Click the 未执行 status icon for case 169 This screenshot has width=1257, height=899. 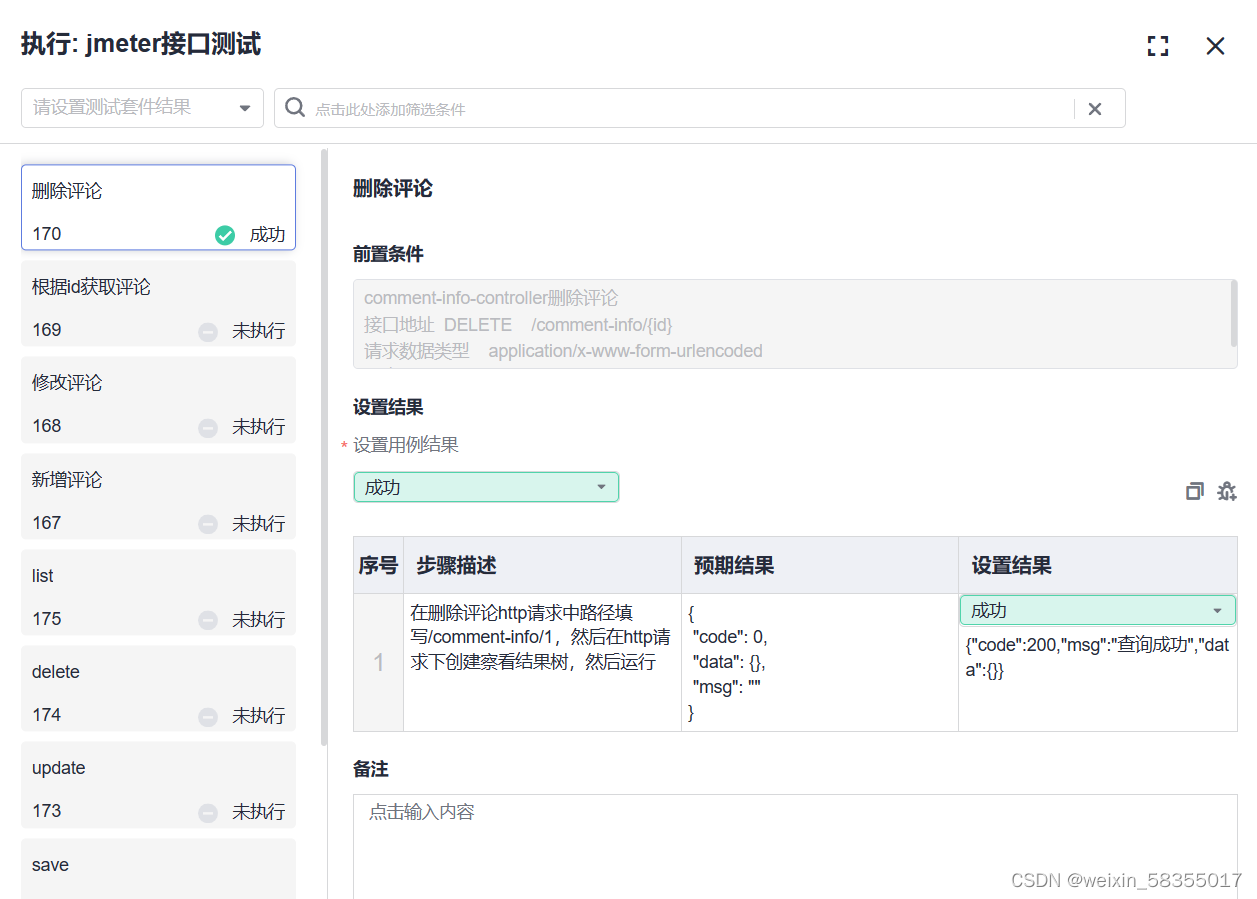pyautogui.click(x=208, y=331)
